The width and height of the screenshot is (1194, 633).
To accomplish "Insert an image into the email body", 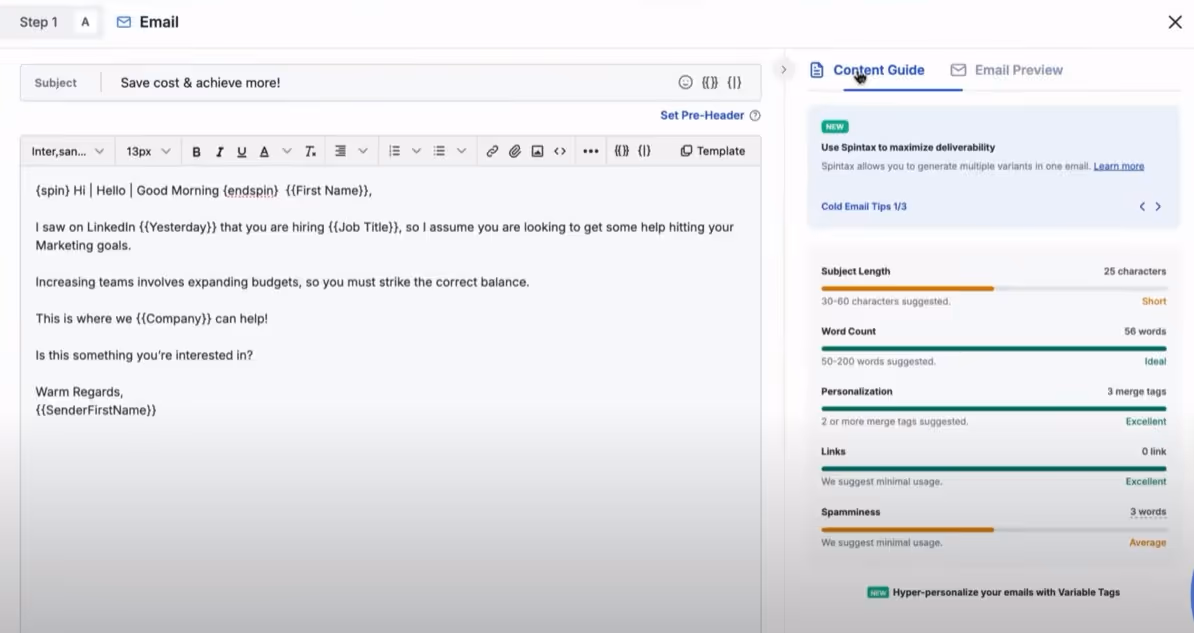I will tap(537, 150).
